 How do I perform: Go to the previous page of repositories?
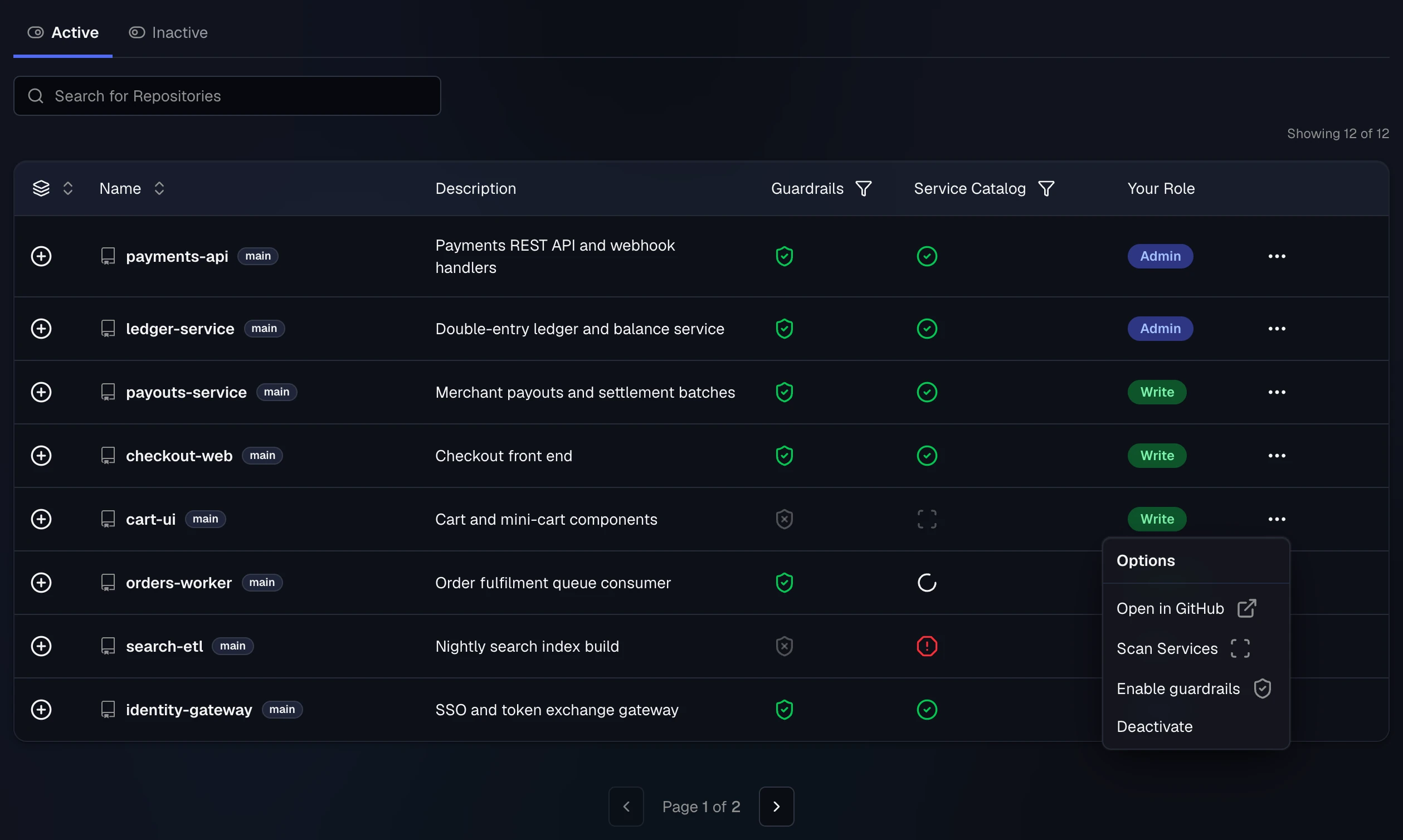click(x=626, y=806)
